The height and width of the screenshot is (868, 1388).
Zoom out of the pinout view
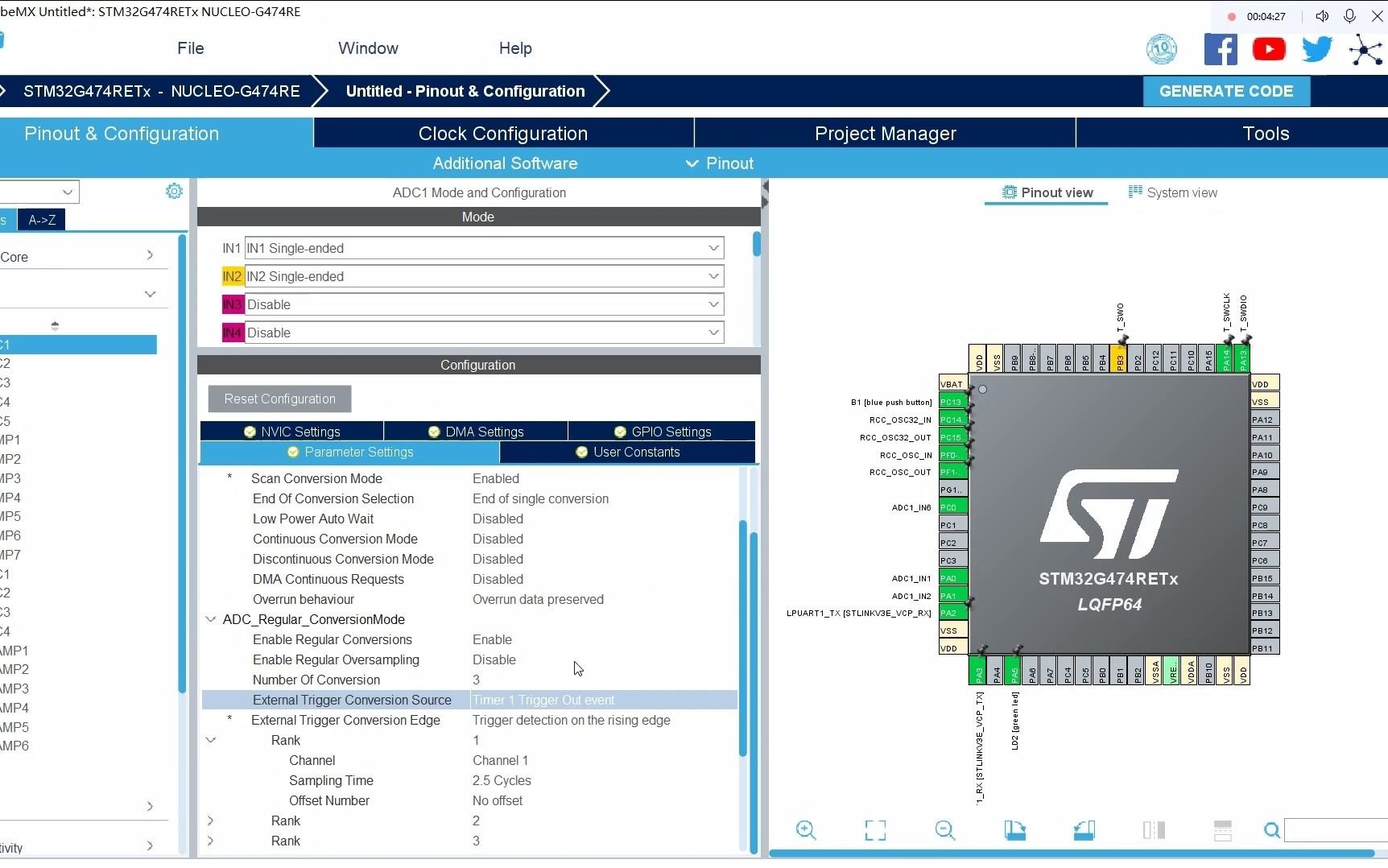[945, 830]
